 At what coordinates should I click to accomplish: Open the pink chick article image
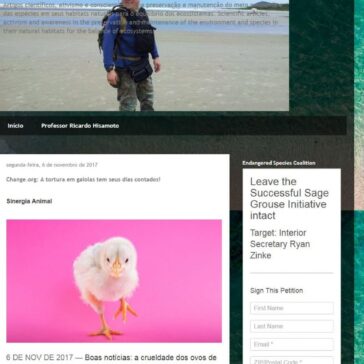click(x=114, y=281)
